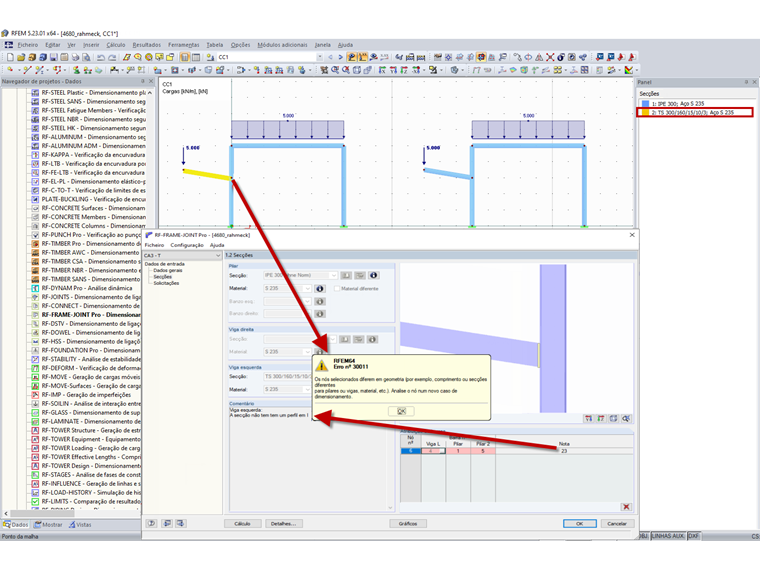Open Viga esquerda Material dropdown
760x570 pixels.
pos(307,389)
